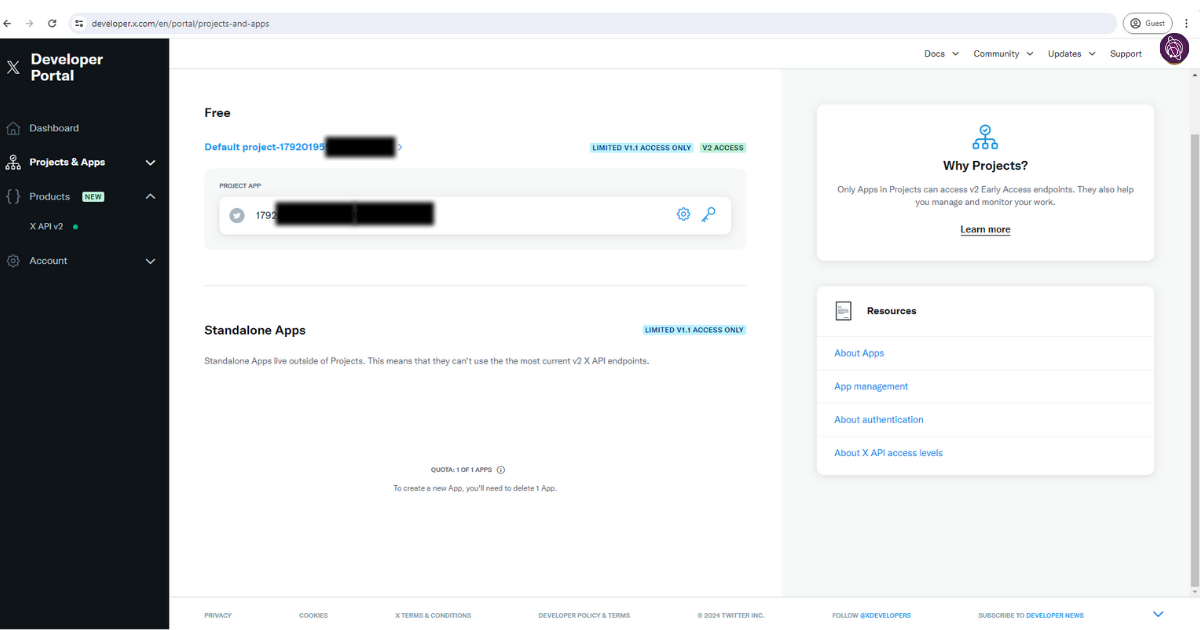Select X API v2 in sidebar
Screen dimensions: 1200x630
coord(46,227)
